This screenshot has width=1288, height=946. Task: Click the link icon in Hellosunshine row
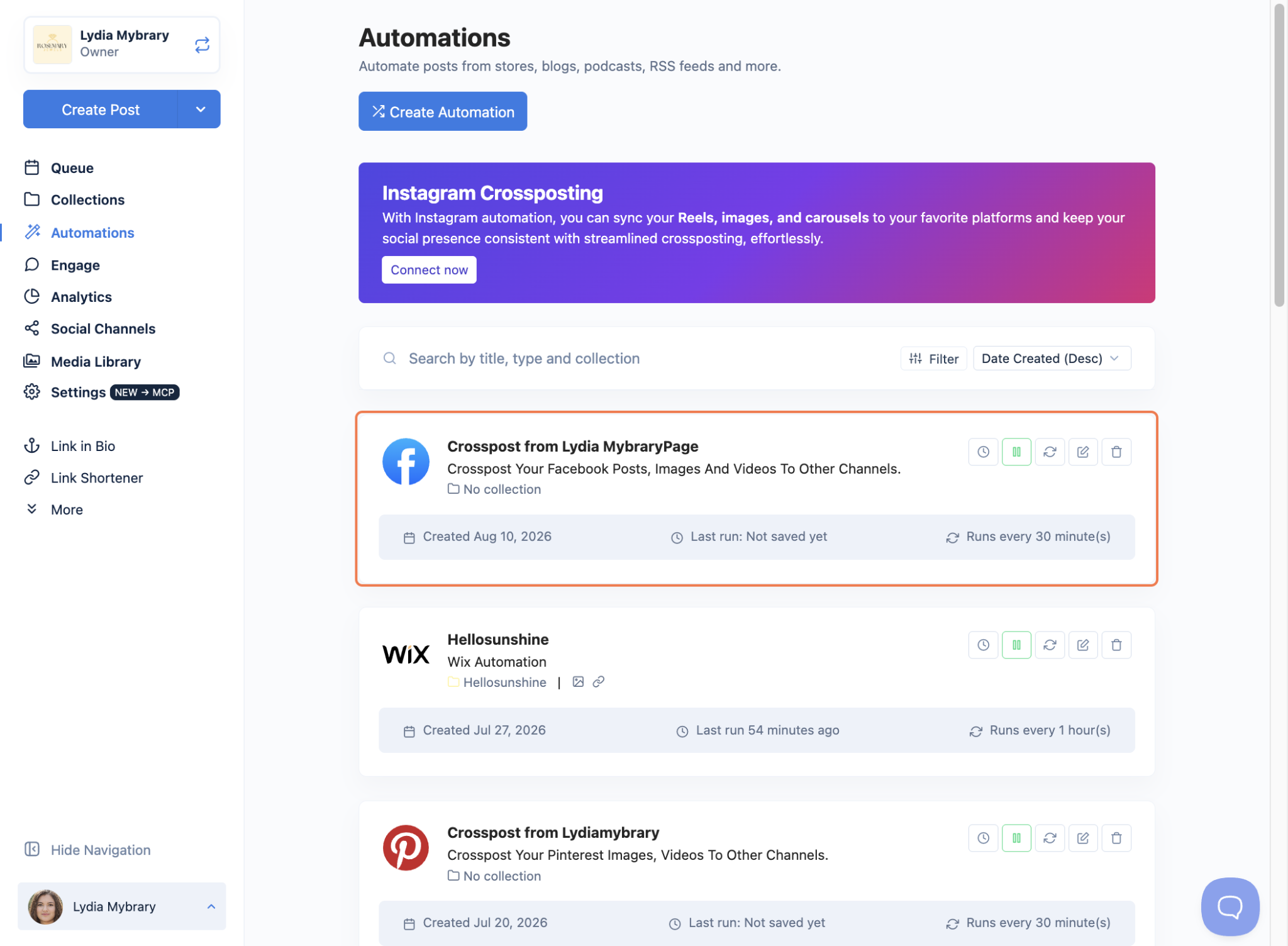tap(598, 682)
